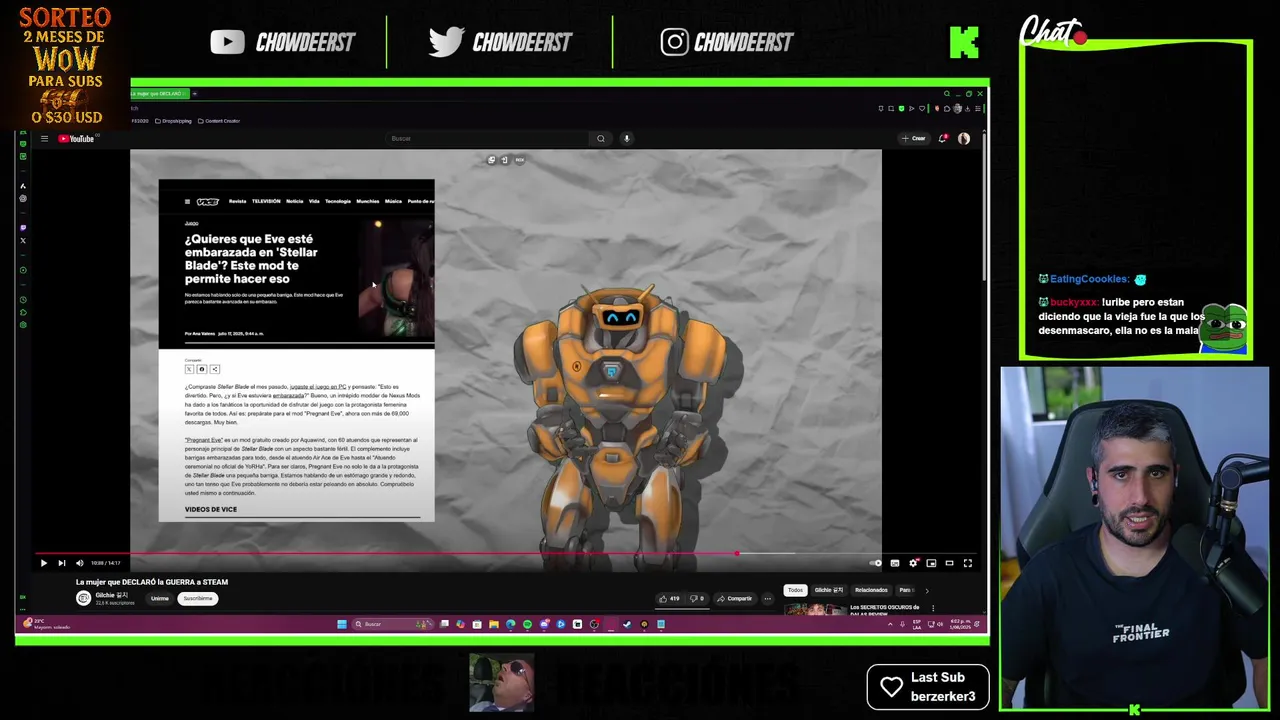Viewport: 1280px width, 720px height.
Task: Play the YouTube video
Action: (43, 563)
